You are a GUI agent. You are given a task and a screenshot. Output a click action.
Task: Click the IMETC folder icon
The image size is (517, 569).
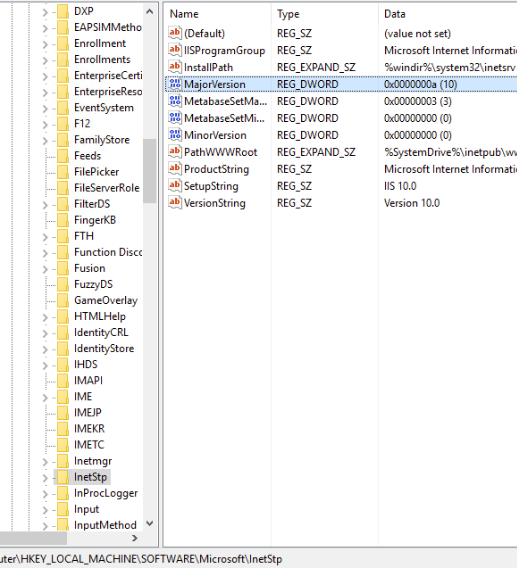63,445
